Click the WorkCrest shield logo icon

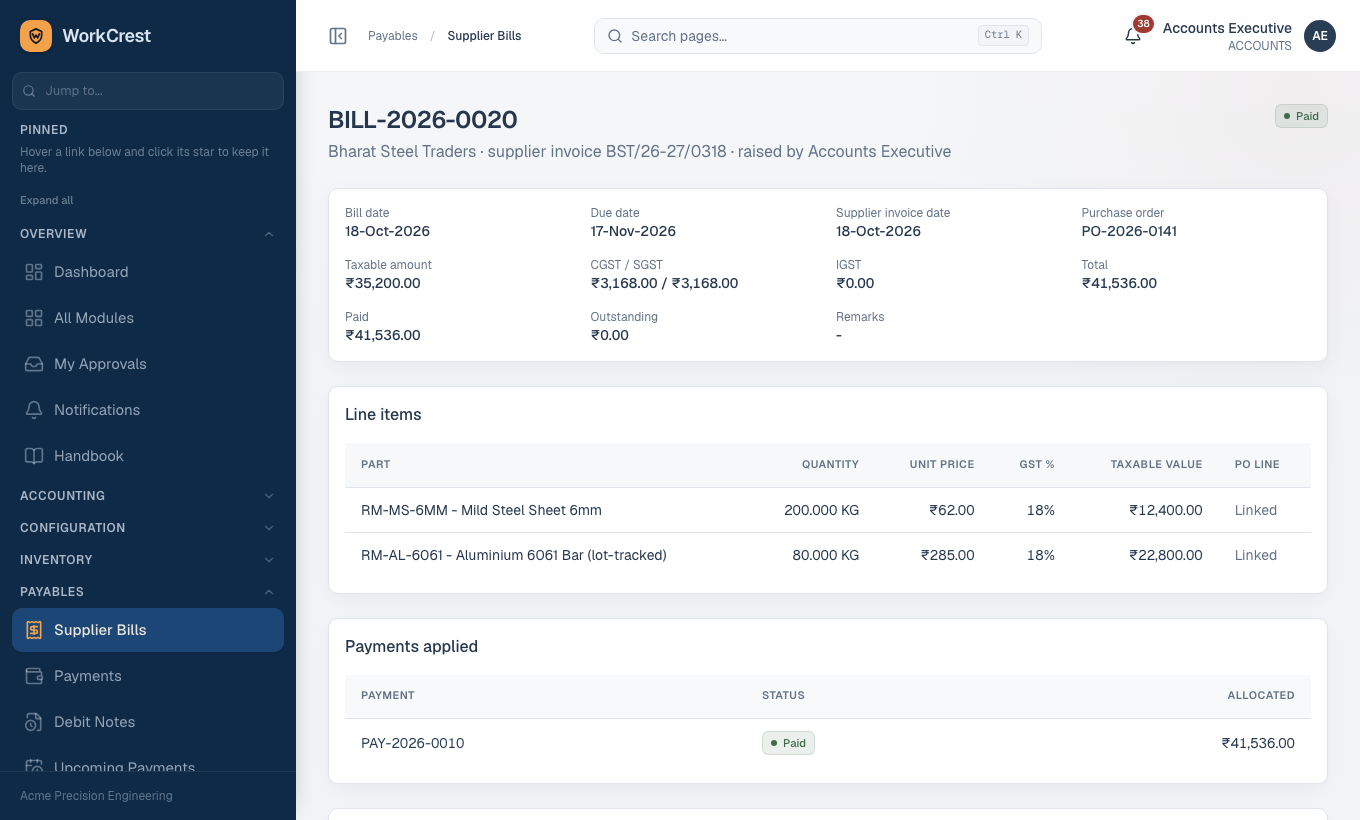(x=36, y=36)
